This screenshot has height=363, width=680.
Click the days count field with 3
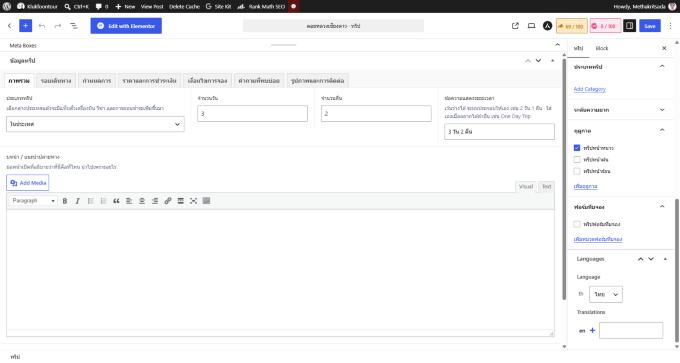(252, 114)
